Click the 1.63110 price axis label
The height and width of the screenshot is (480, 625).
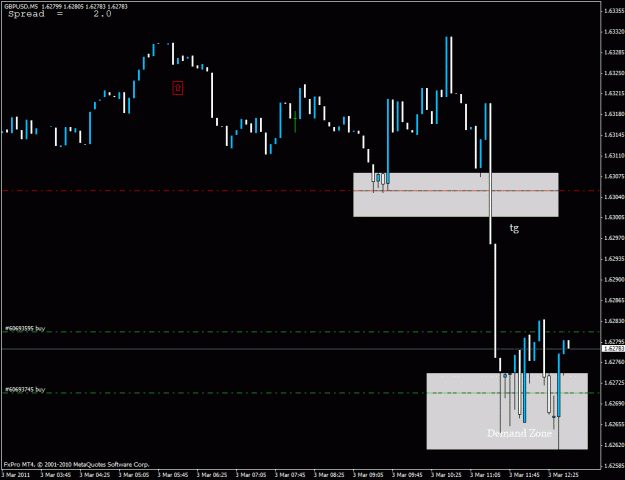(x=614, y=155)
